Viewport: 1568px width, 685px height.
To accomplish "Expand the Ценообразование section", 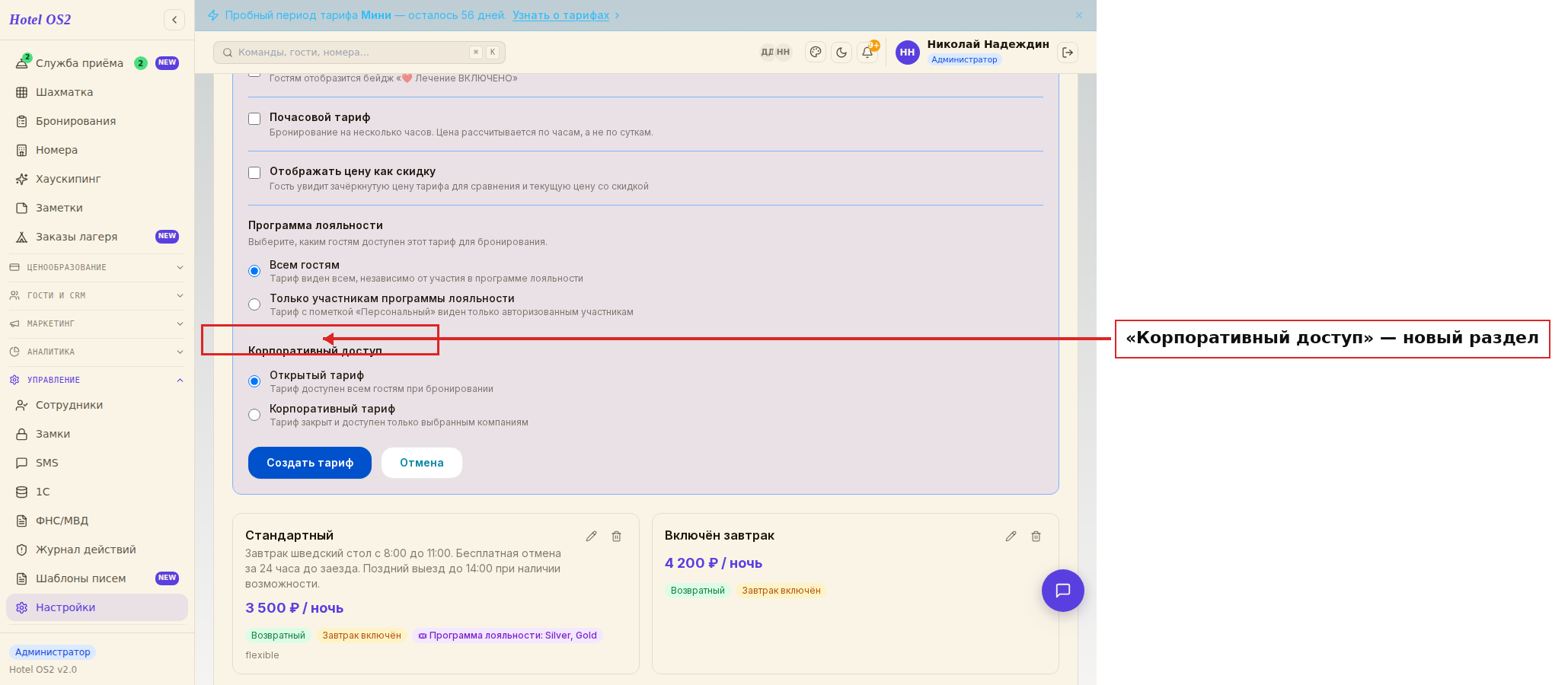I will pyautogui.click(x=97, y=267).
